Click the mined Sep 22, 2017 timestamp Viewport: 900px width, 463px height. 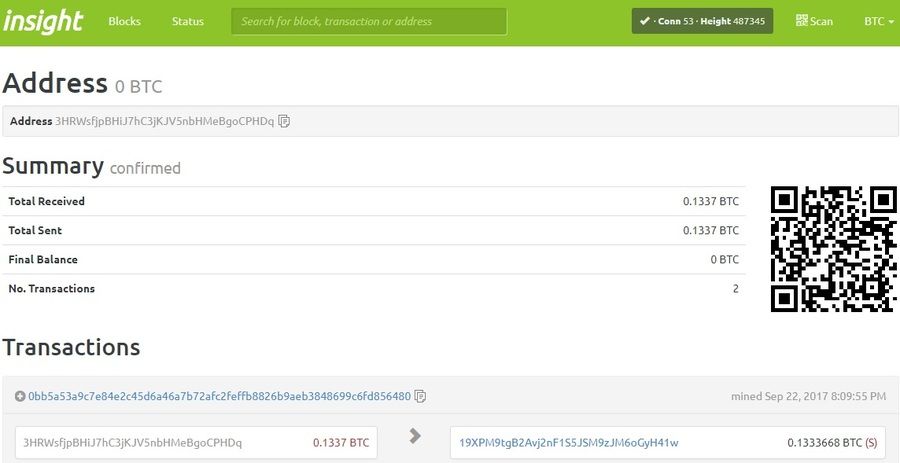[x=808, y=396]
